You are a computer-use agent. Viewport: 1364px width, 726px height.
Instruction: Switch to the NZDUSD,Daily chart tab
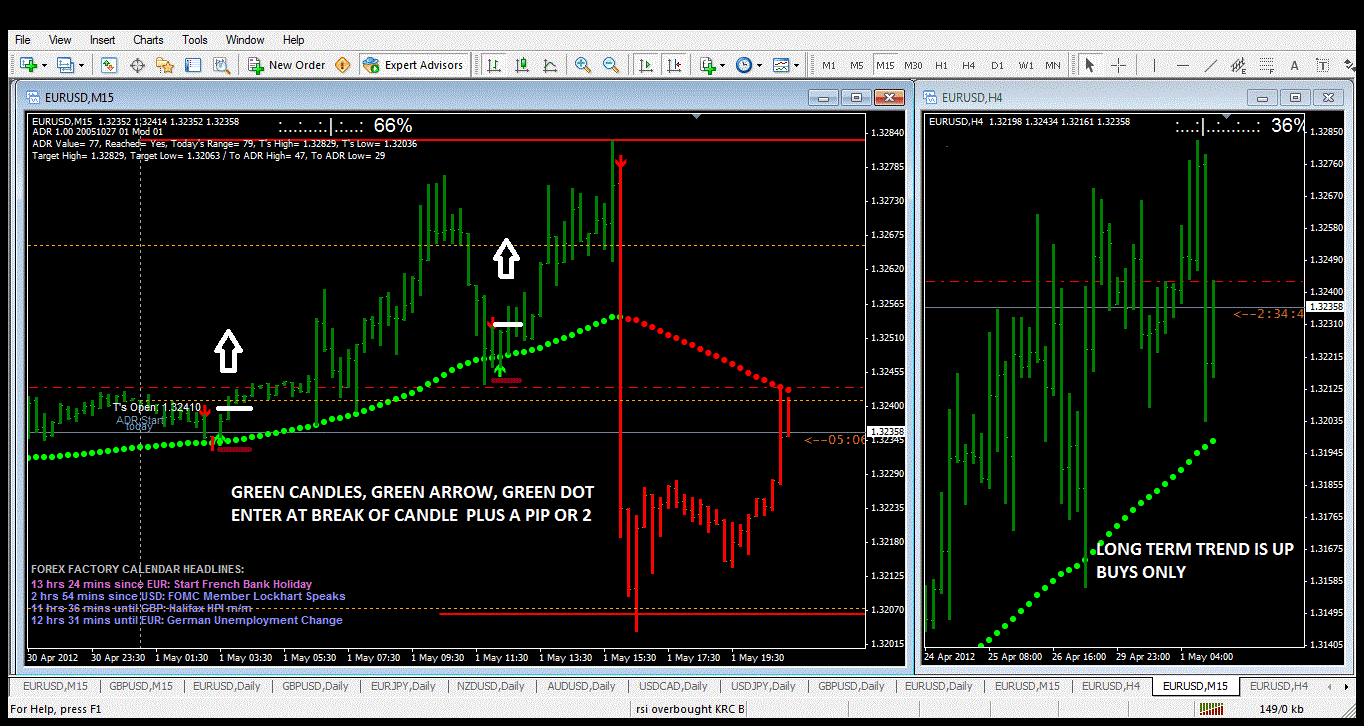click(492, 686)
